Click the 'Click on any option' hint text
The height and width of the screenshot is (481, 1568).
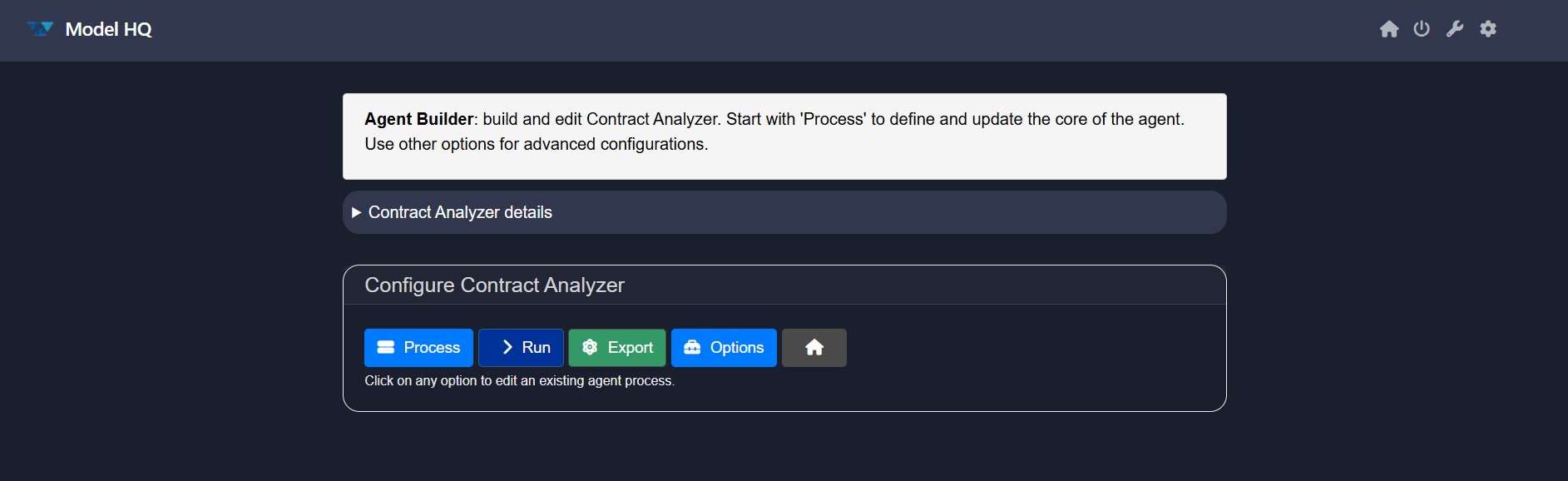pos(519,381)
